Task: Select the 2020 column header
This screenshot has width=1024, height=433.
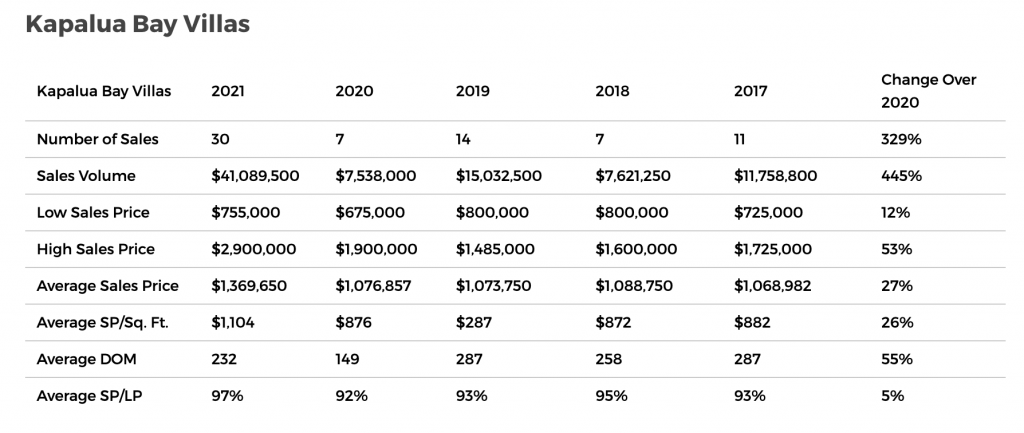Action: click(354, 91)
